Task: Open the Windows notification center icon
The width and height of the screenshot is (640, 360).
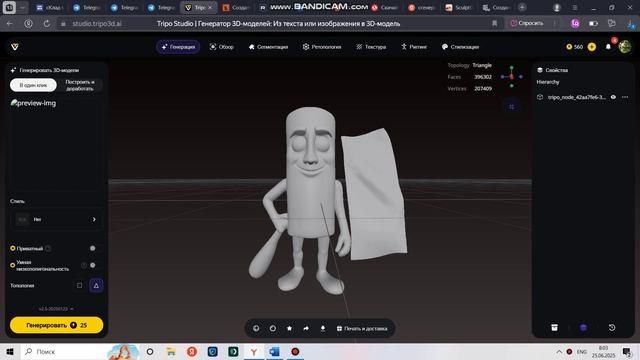Action: click(627, 351)
